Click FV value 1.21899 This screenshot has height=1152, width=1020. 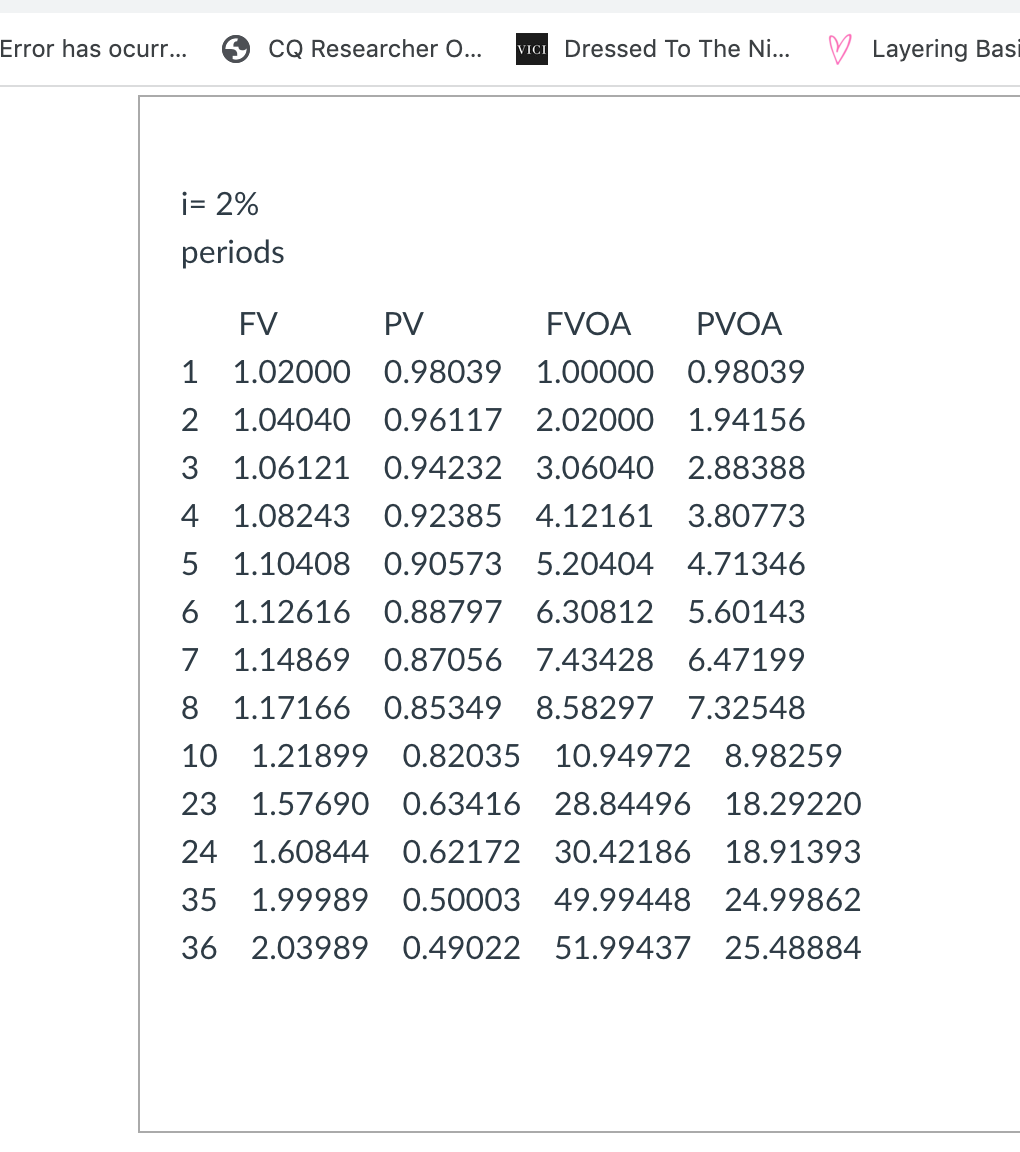point(310,756)
